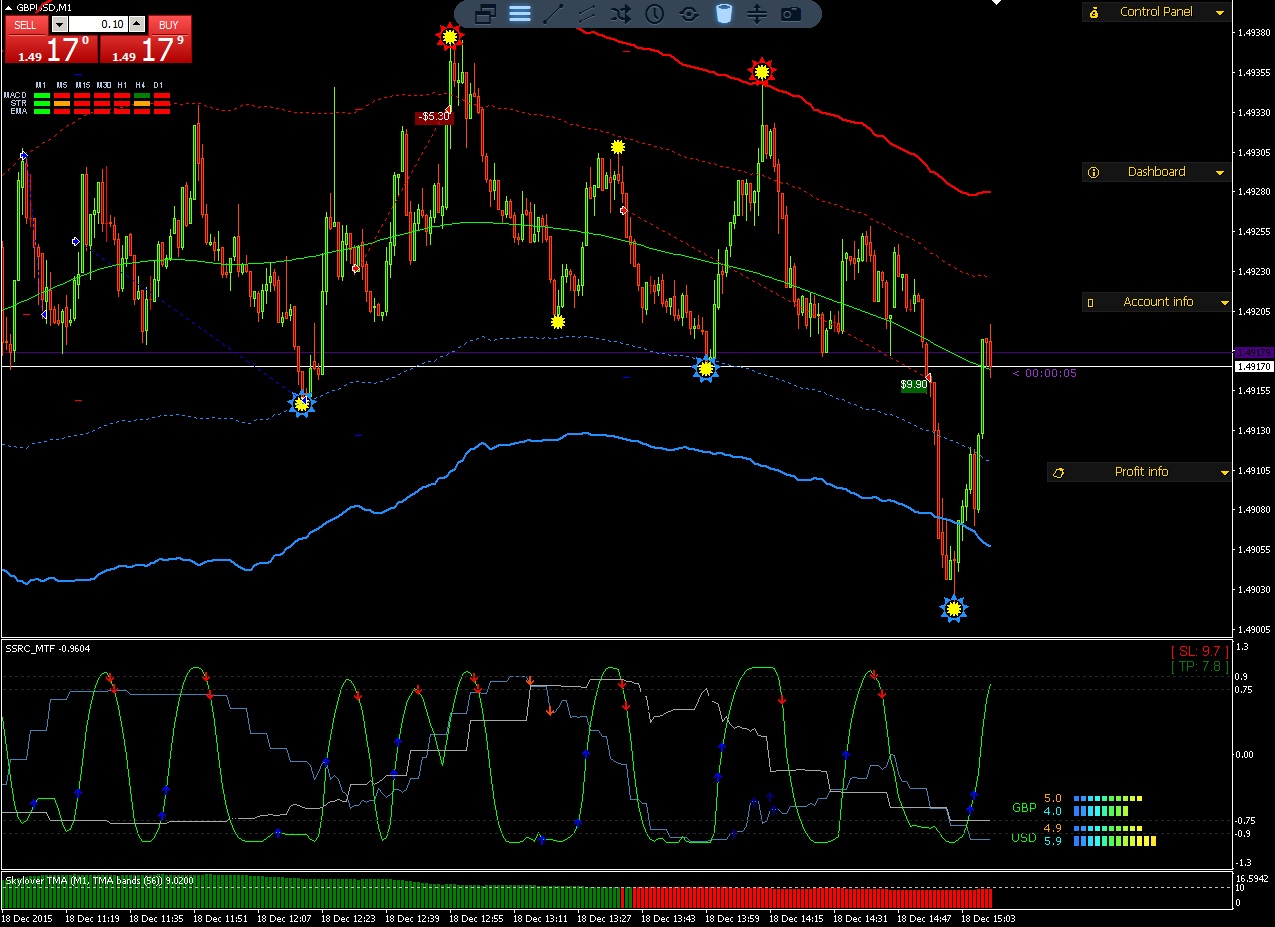
Task: Expand the Control Panel dropdown arrow
Action: pos(1219,13)
